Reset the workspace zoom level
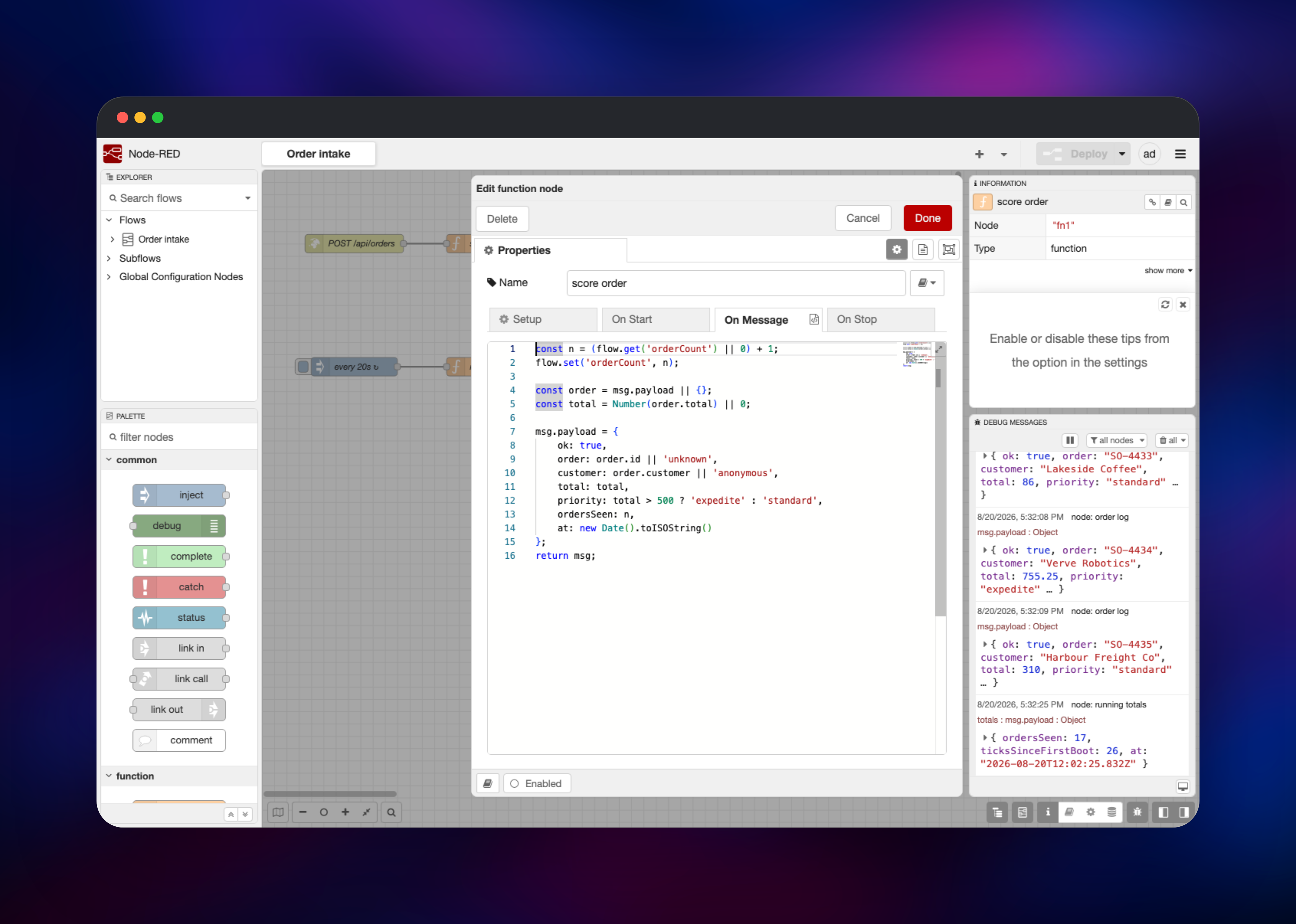1296x924 pixels. coord(324,812)
